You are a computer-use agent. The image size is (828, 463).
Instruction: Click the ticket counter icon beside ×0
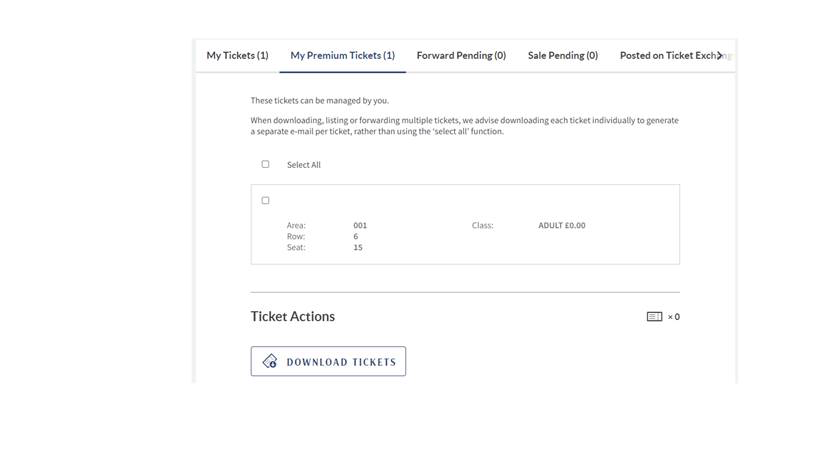[654, 317]
